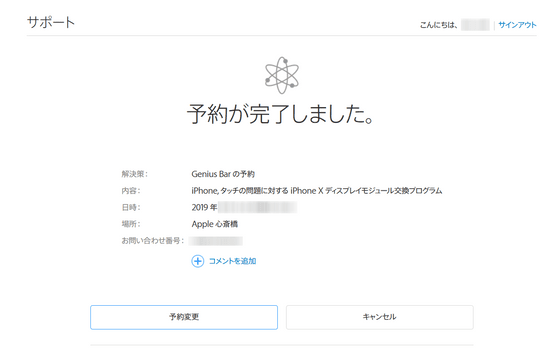The height and width of the screenshot is (360, 560).
Task: Click the Genius Bar atom icon
Action: click(x=282, y=75)
